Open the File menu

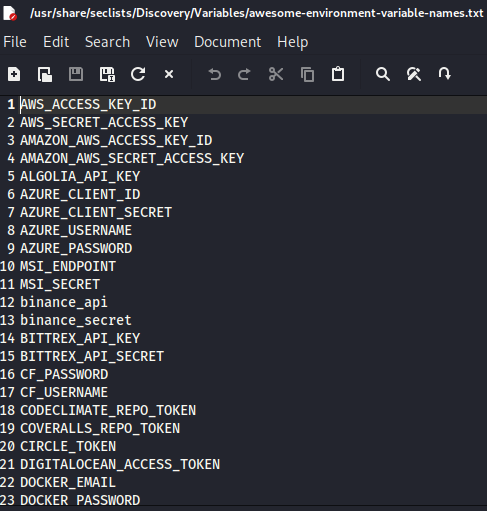point(15,42)
